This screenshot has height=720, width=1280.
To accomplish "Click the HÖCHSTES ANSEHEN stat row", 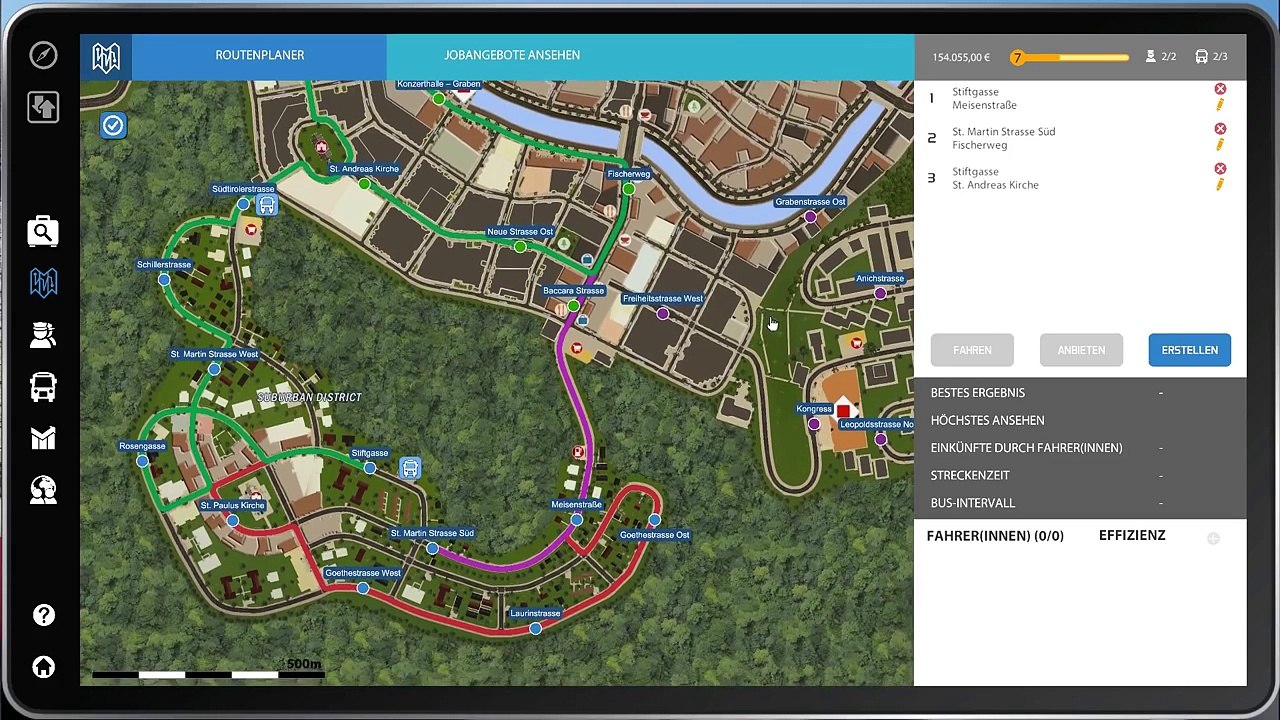I will pyautogui.click(x=1080, y=420).
